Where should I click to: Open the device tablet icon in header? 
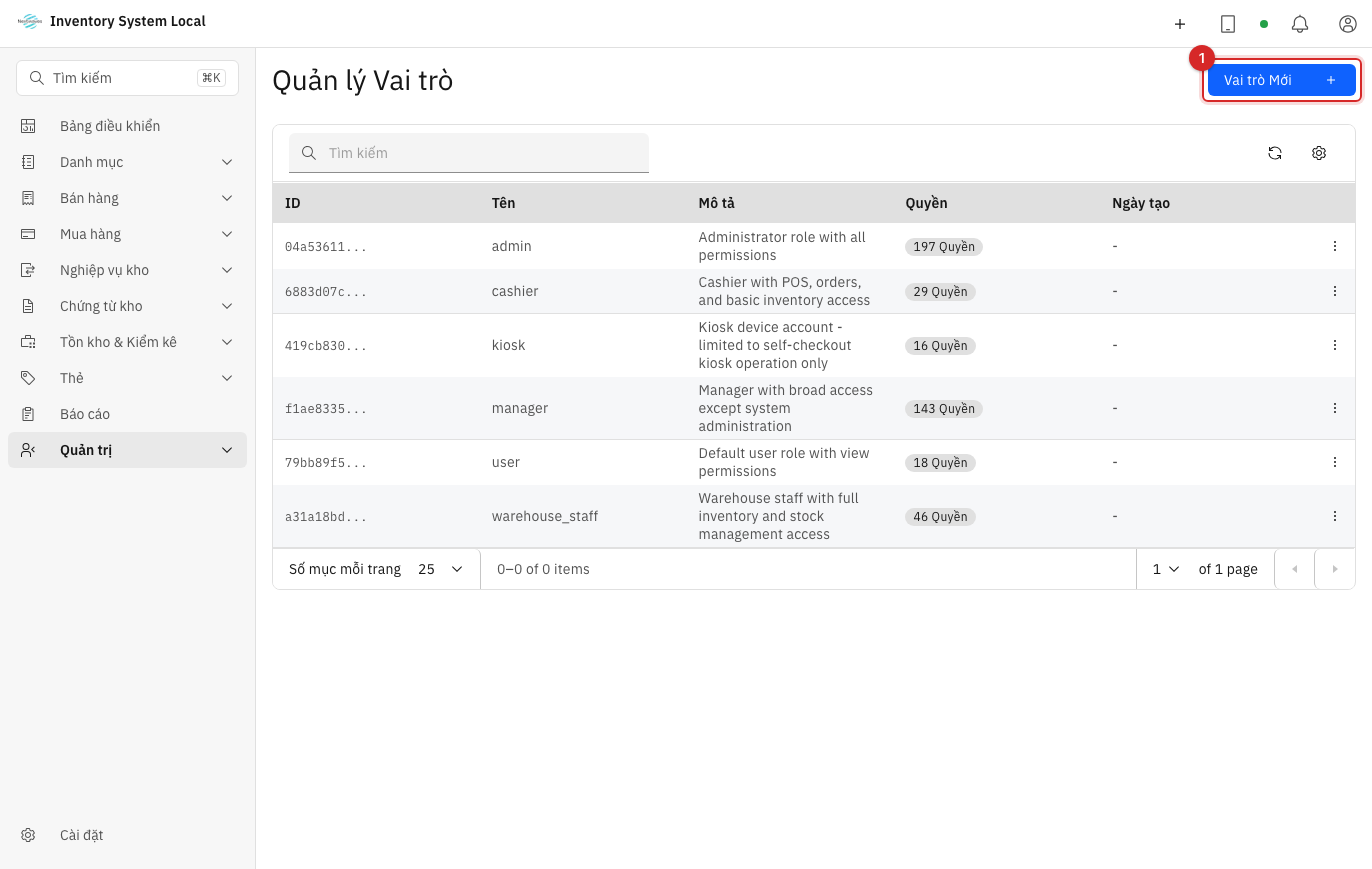[1228, 24]
